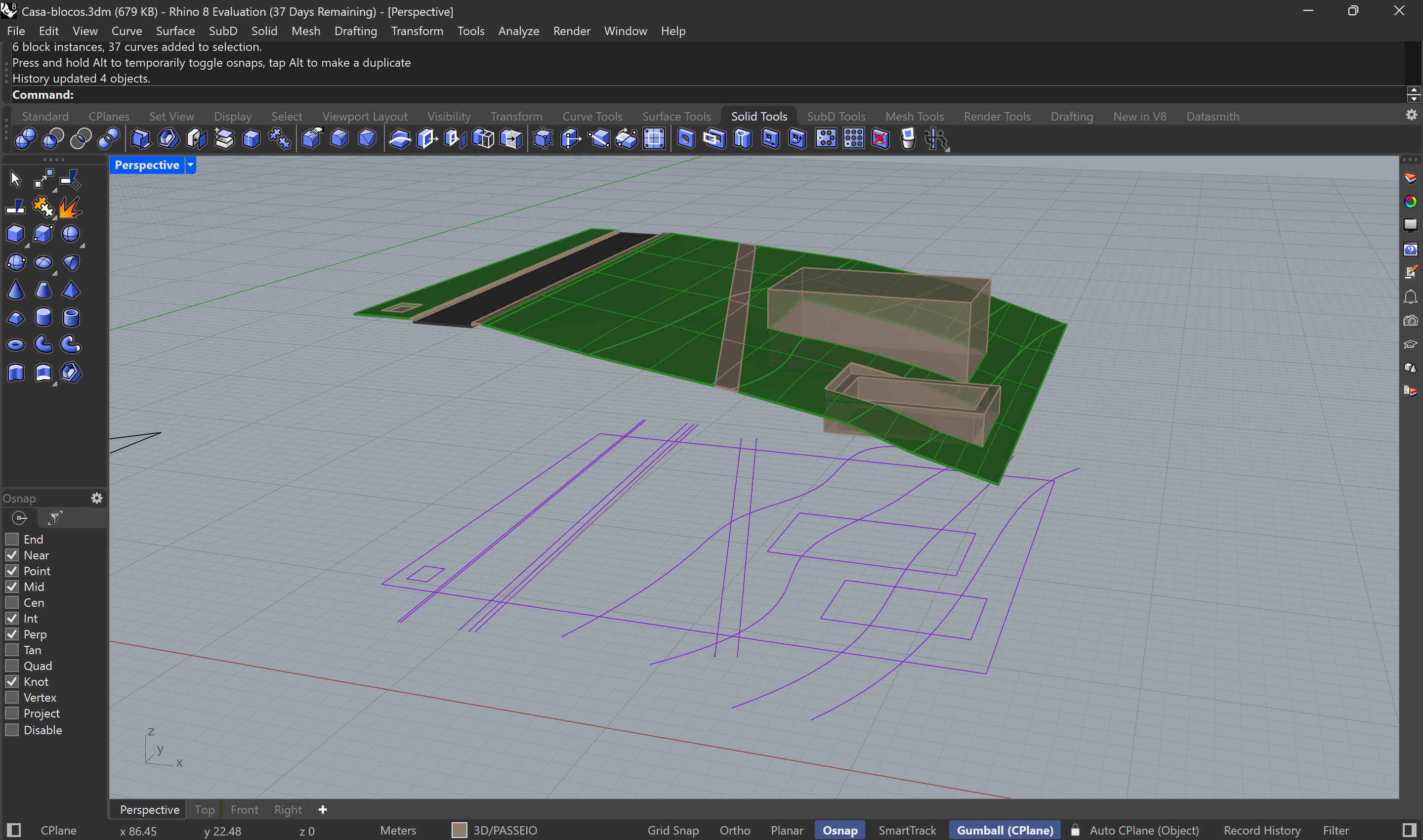
Task: Select the Torus tool
Action: coord(16,344)
